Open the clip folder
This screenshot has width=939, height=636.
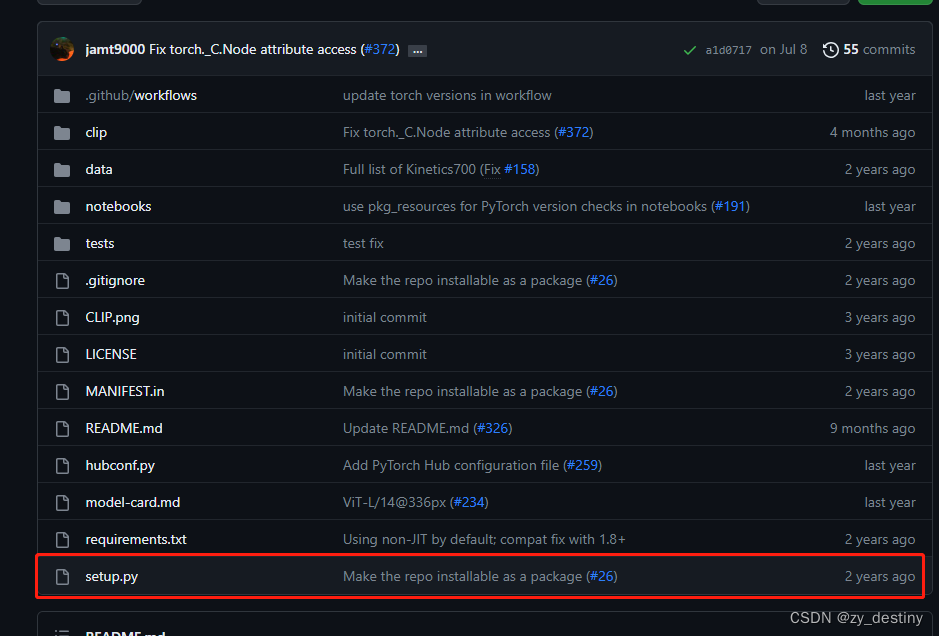coord(96,132)
